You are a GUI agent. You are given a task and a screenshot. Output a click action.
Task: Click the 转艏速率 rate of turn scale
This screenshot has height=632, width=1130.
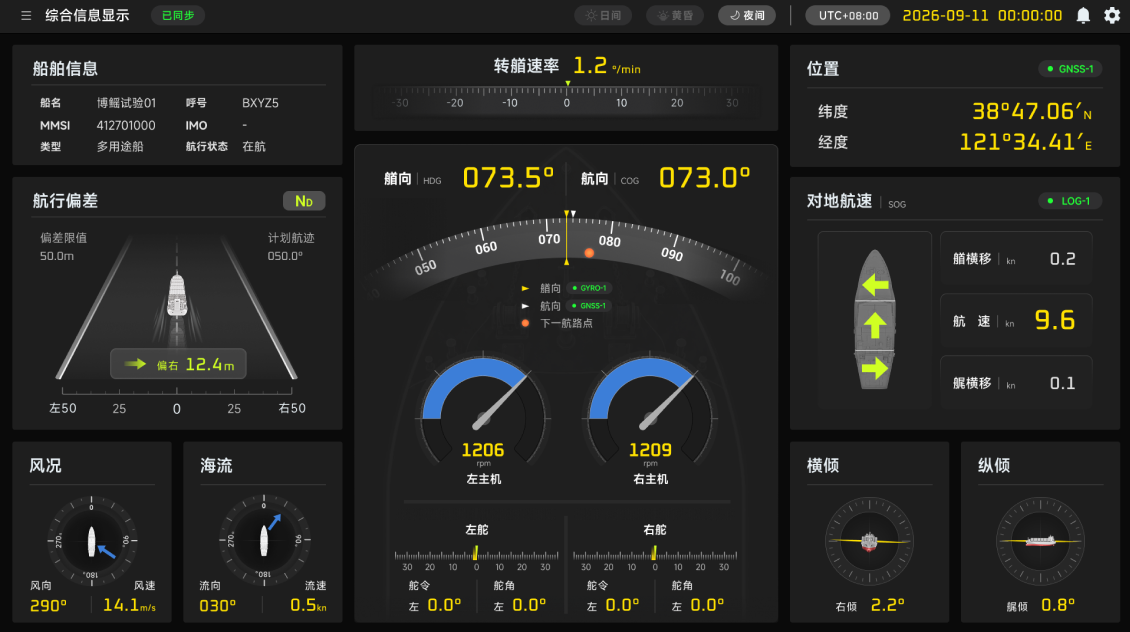[566, 97]
